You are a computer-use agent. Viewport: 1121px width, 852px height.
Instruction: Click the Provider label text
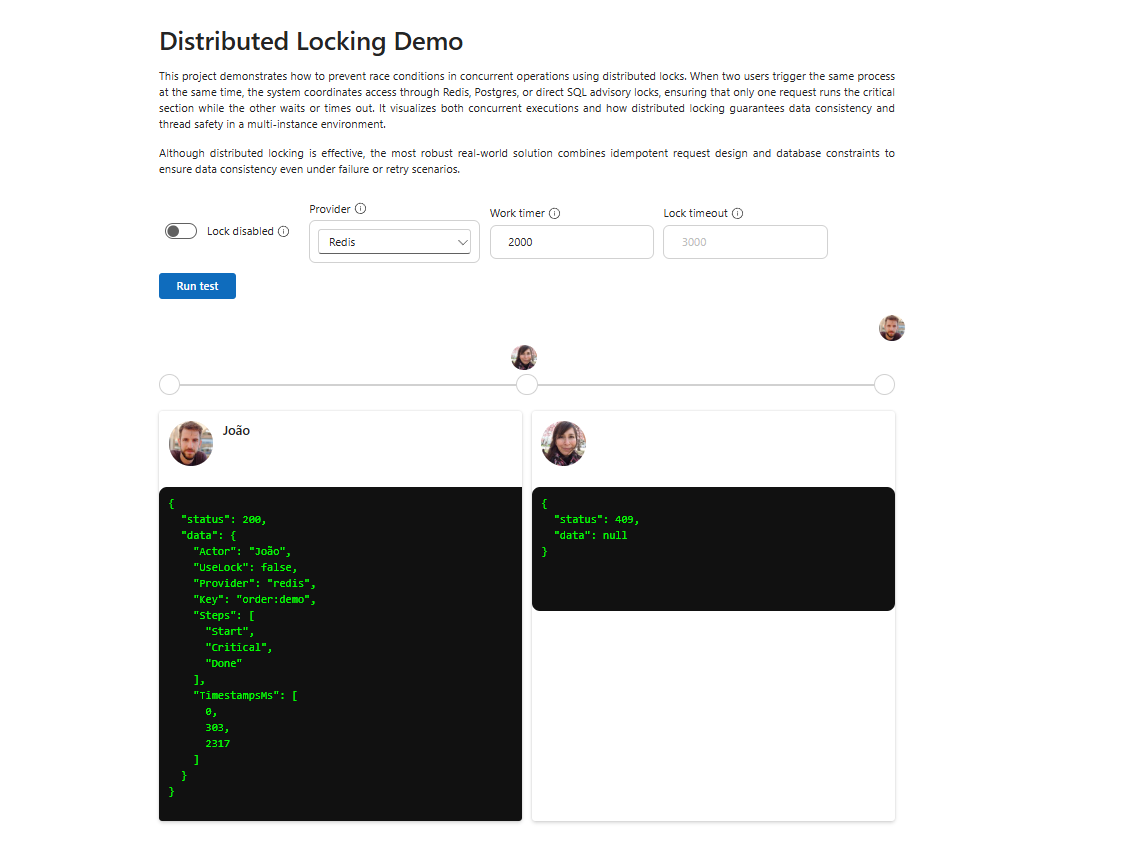[330, 209]
